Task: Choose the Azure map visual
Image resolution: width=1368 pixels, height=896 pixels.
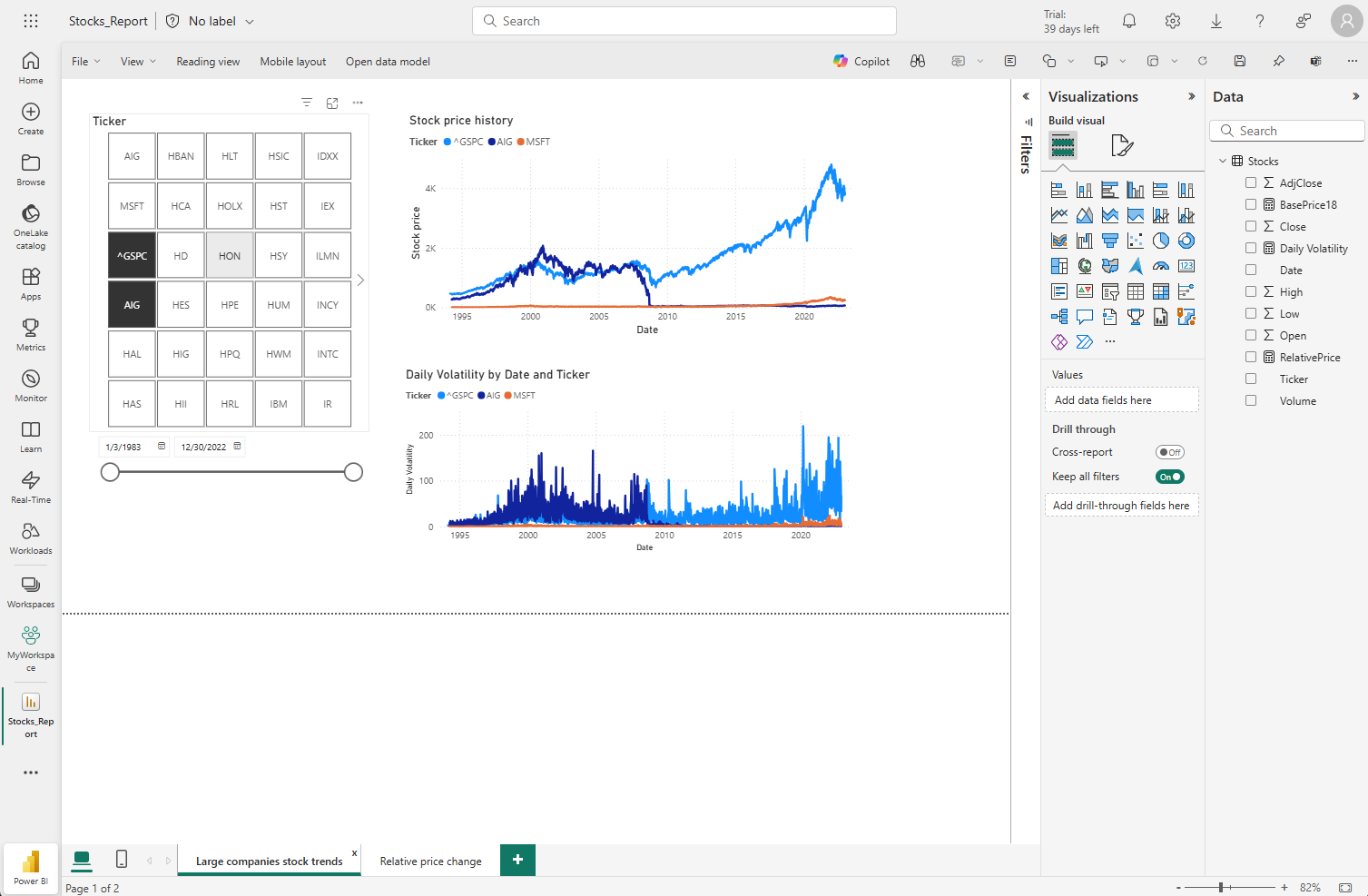Action: (x=1135, y=266)
